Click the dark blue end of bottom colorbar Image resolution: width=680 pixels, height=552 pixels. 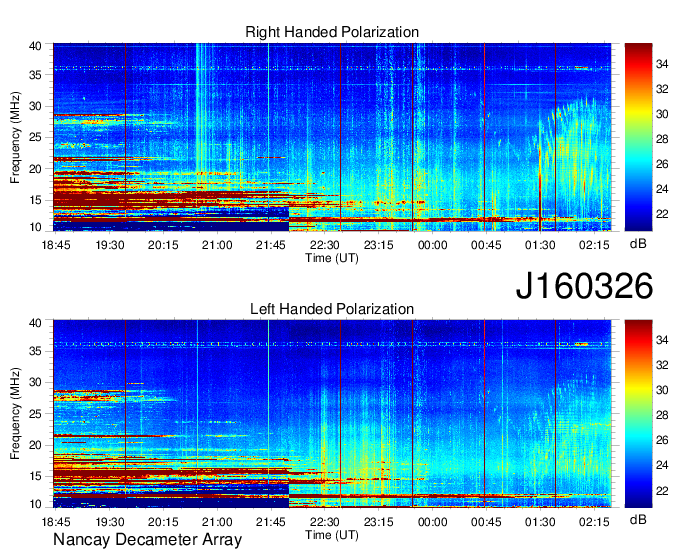click(x=638, y=502)
